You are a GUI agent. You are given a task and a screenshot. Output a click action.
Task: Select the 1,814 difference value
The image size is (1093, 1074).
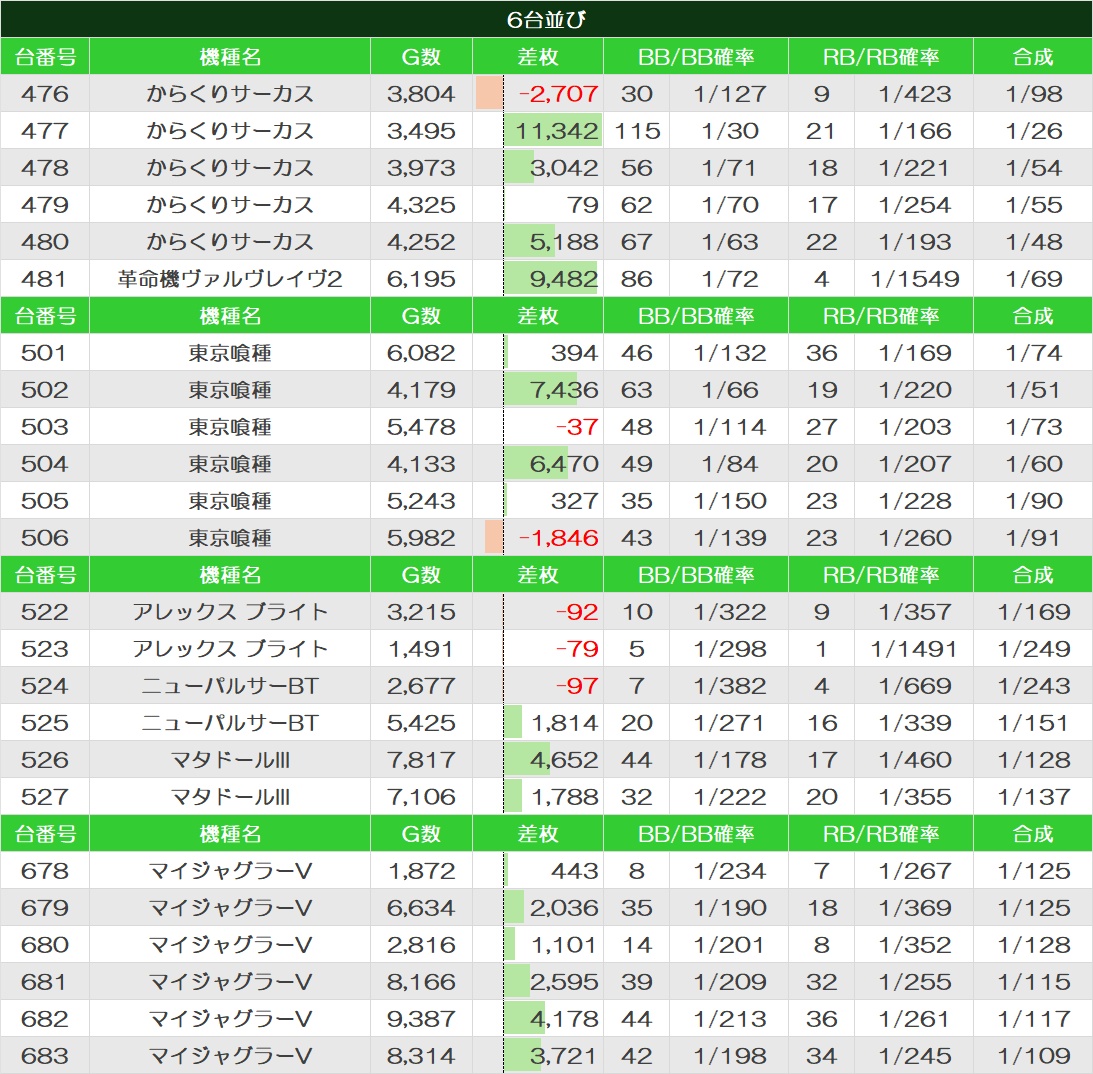click(x=564, y=723)
